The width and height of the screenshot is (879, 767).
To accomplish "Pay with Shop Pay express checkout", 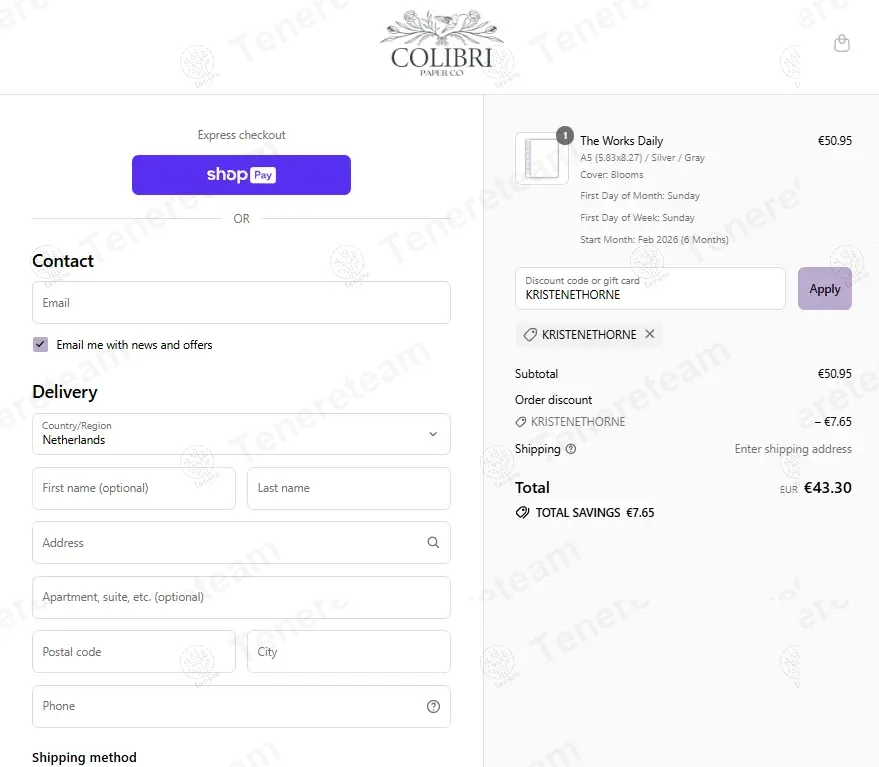I will tap(241, 175).
